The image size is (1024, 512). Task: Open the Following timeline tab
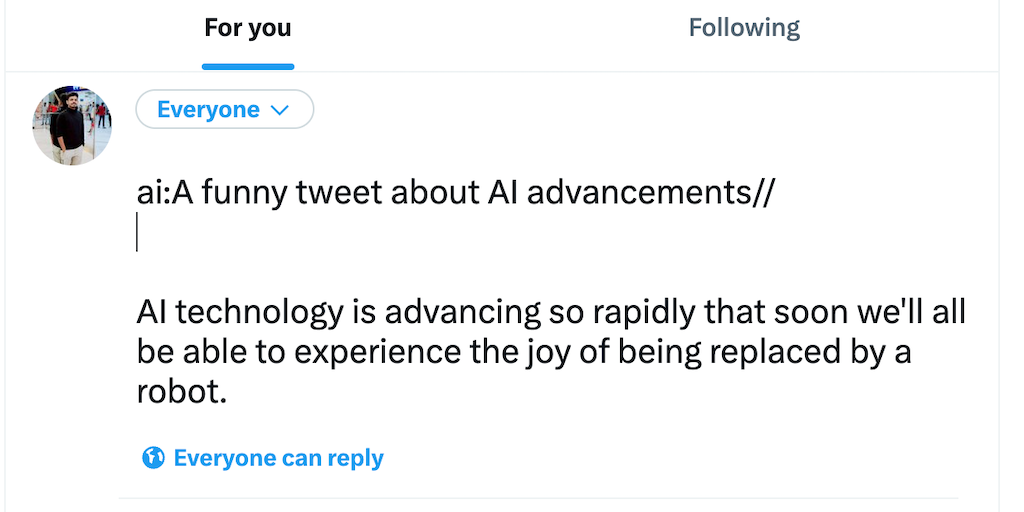pyautogui.click(x=744, y=28)
